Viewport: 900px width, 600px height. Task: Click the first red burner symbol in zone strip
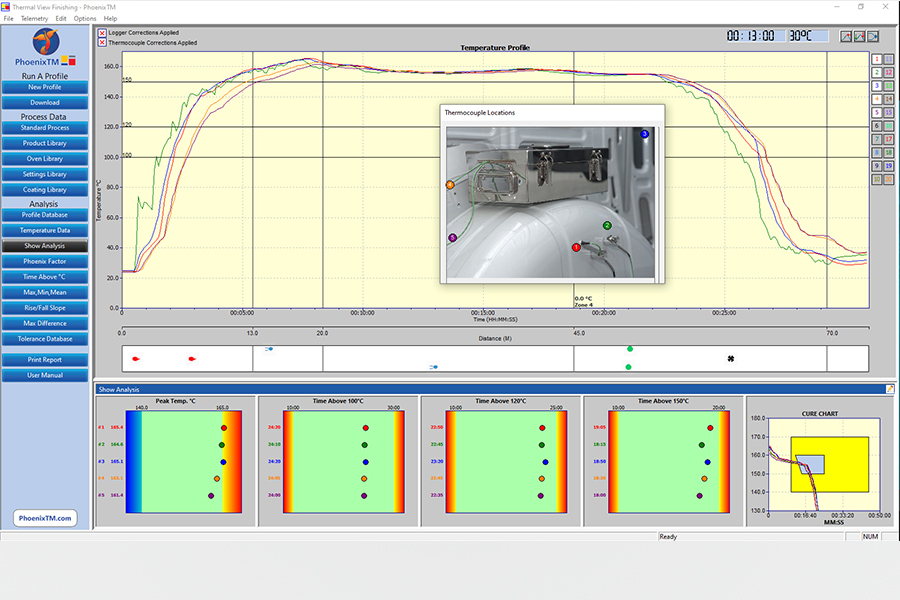pos(136,359)
